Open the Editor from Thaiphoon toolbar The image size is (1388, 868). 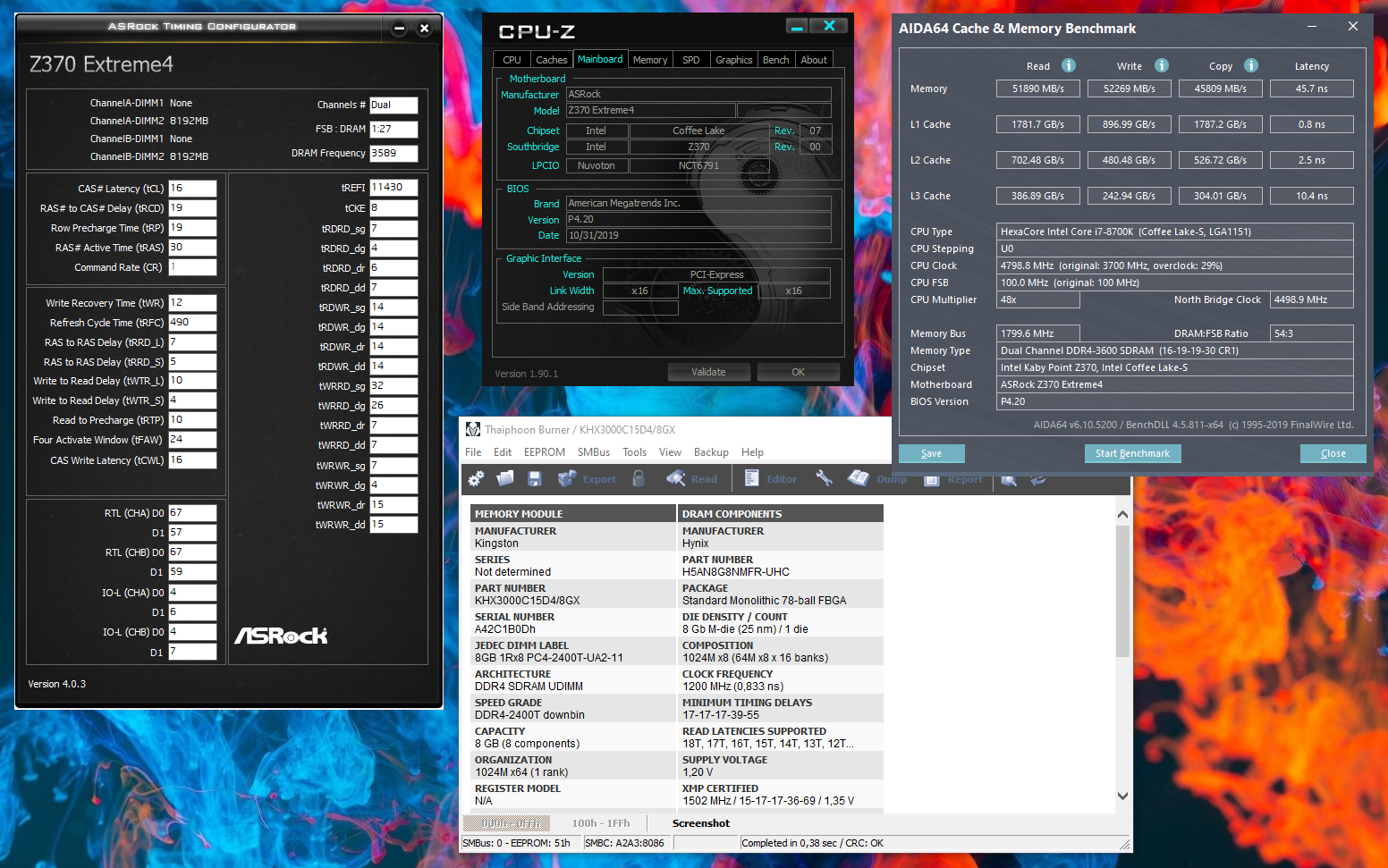(x=770, y=478)
